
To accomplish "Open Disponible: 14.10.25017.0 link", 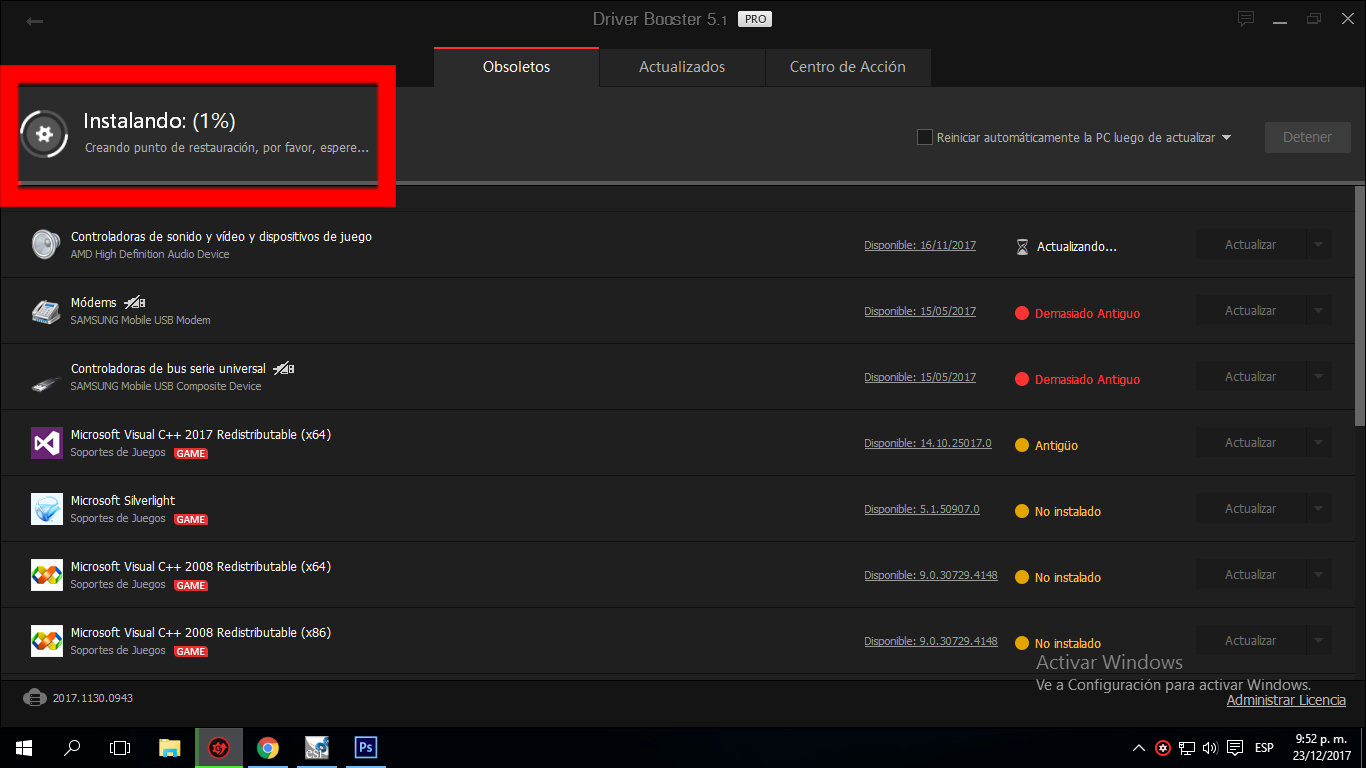I will [x=928, y=443].
